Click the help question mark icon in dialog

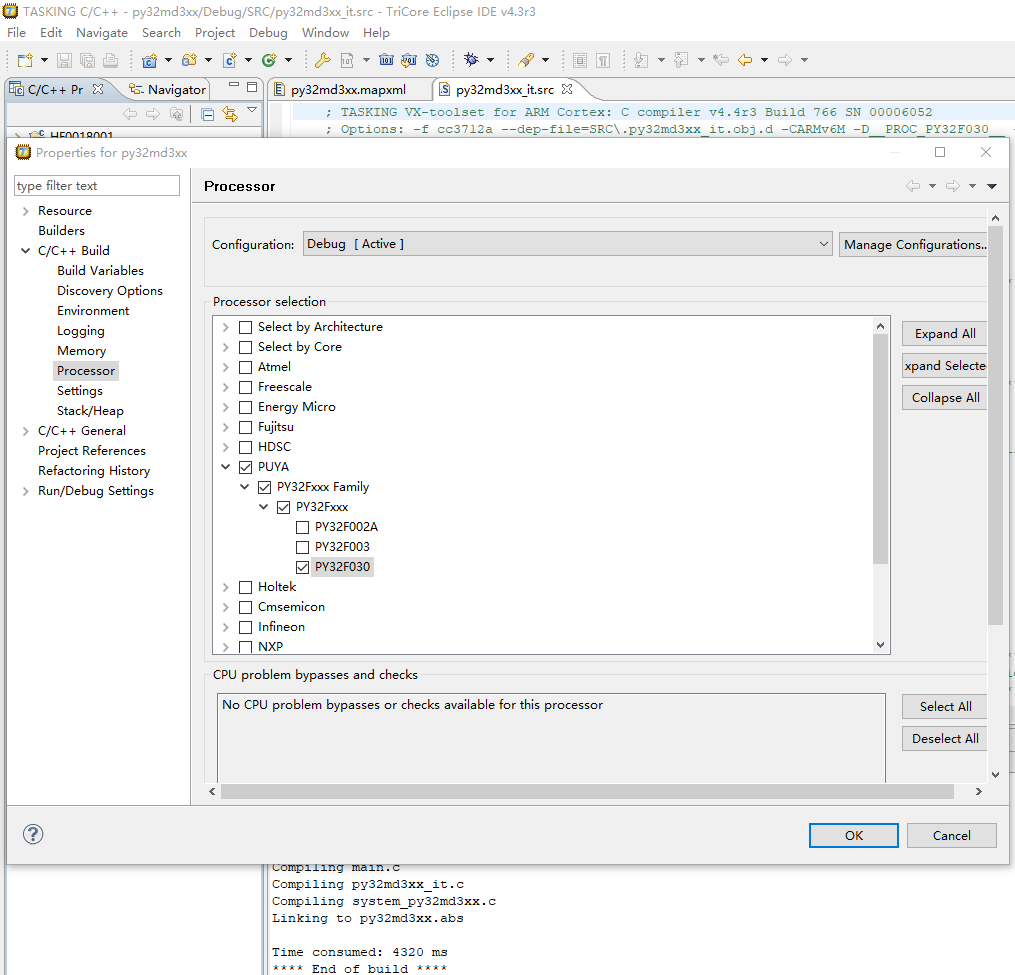pos(33,834)
